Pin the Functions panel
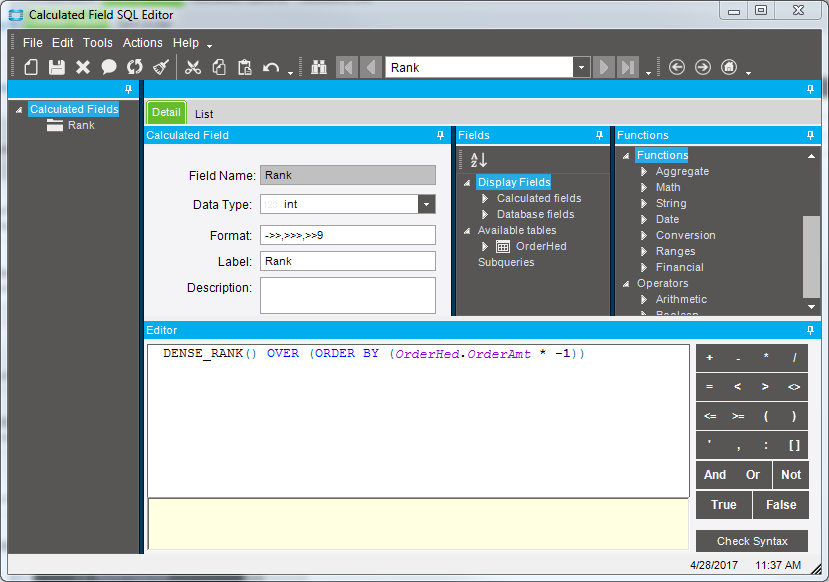 810,135
